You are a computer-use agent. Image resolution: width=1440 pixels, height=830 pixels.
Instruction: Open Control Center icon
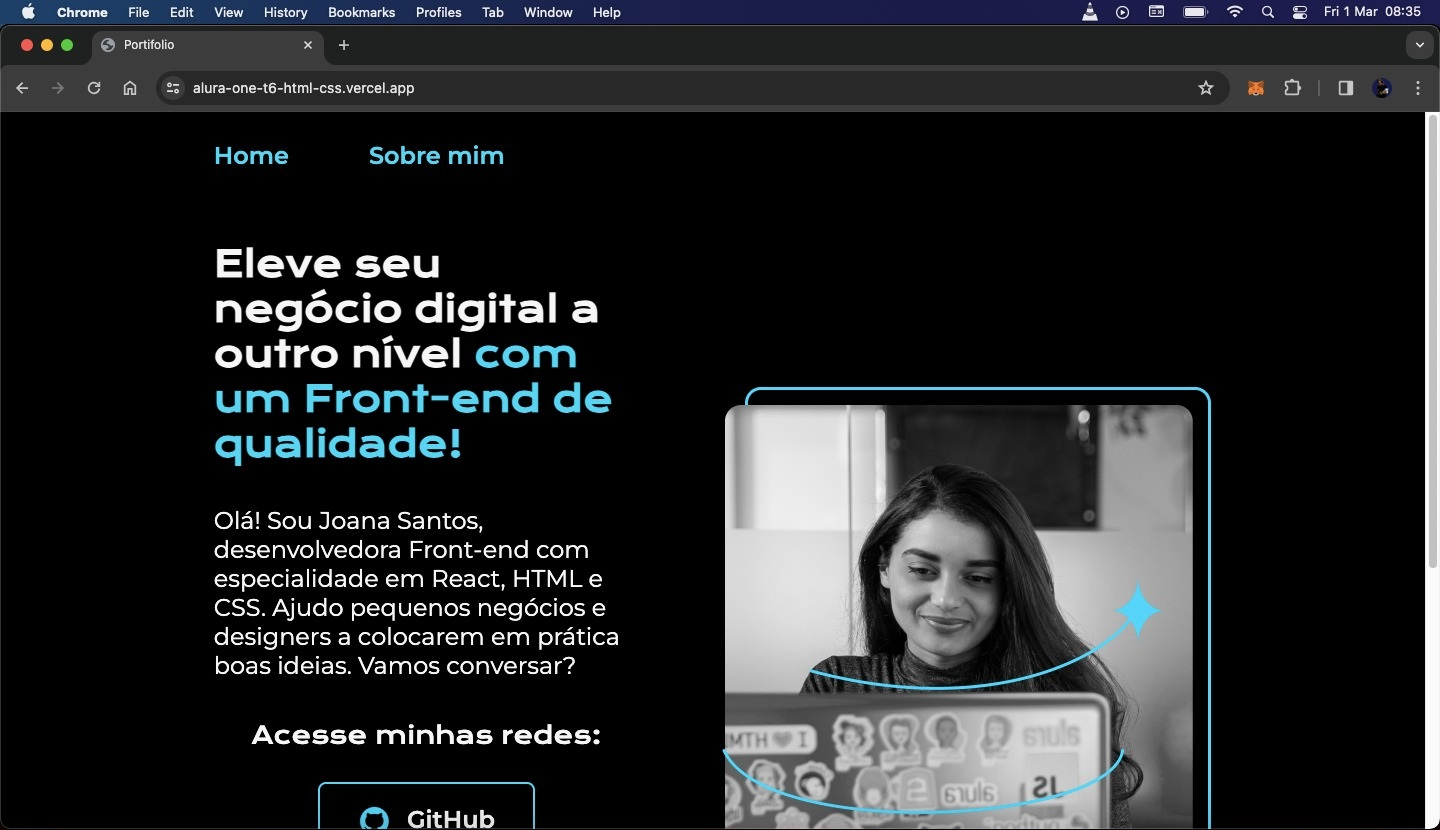click(1300, 12)
